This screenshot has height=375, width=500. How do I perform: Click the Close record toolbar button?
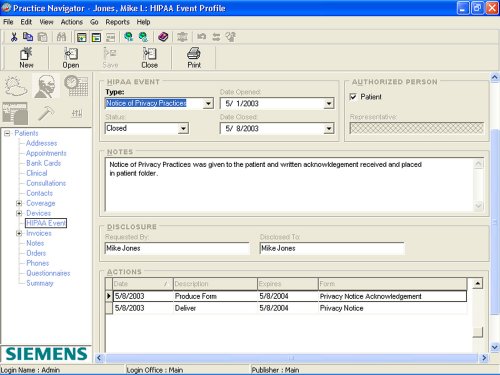149,58
